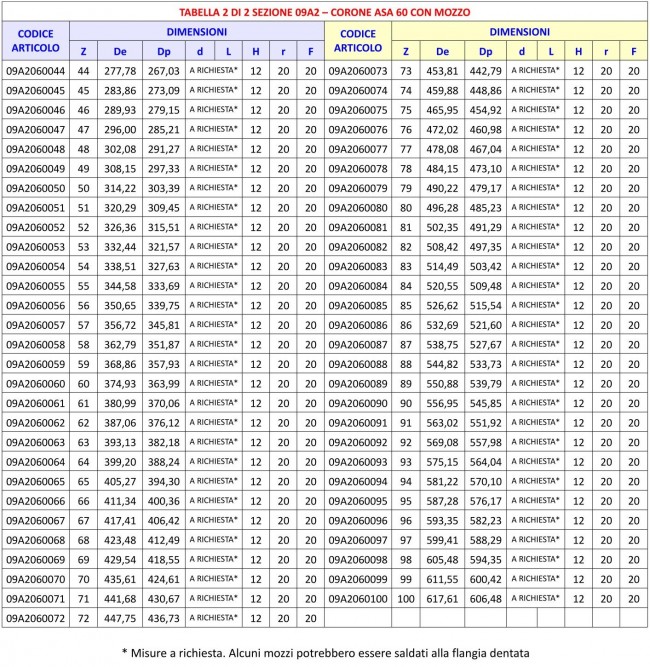Select article code 09A2060044
Image resolution: width=650 pixels, height=667 pixels.
[36, 71]
